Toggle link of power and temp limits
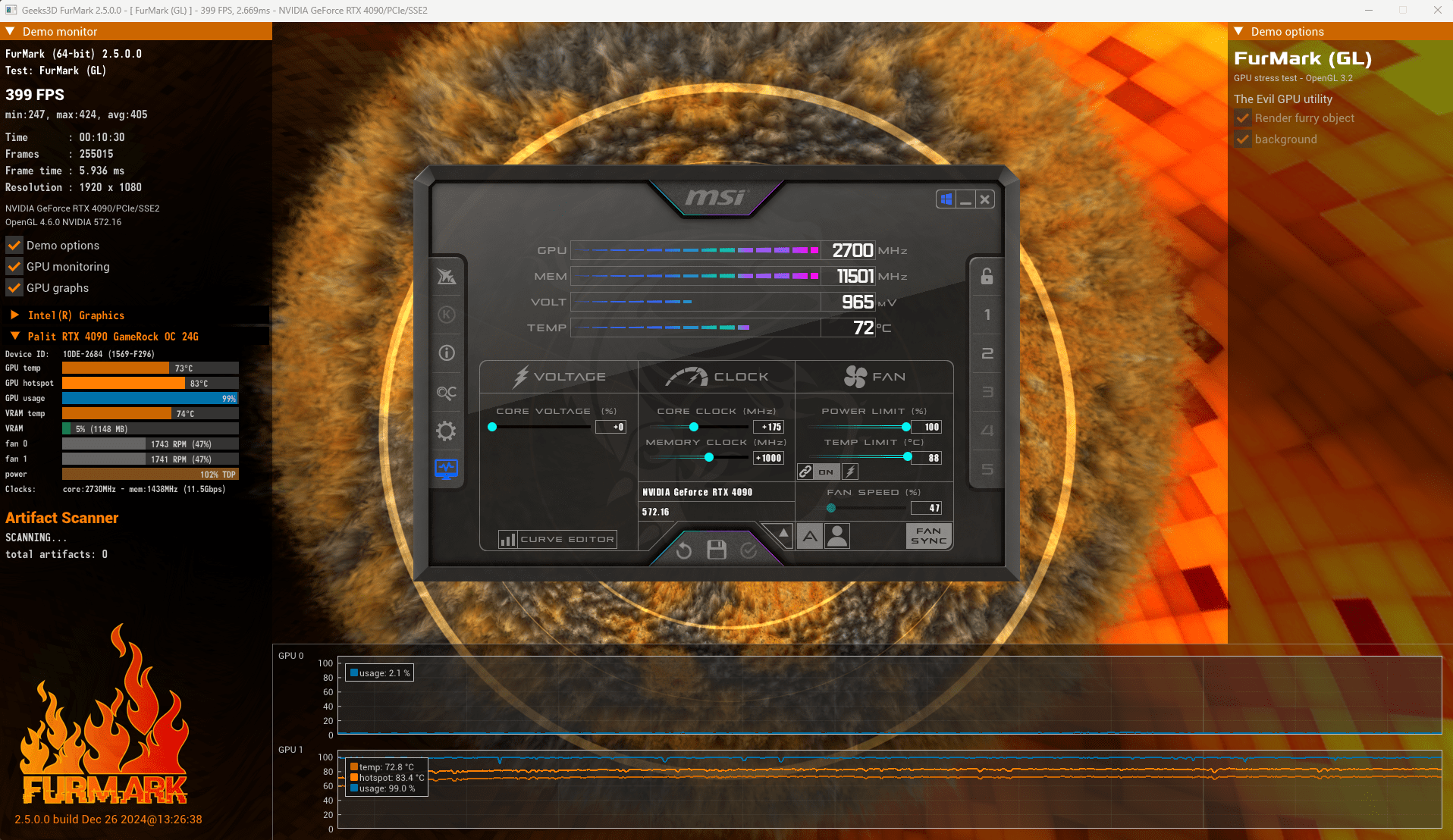 click(805, 472)
